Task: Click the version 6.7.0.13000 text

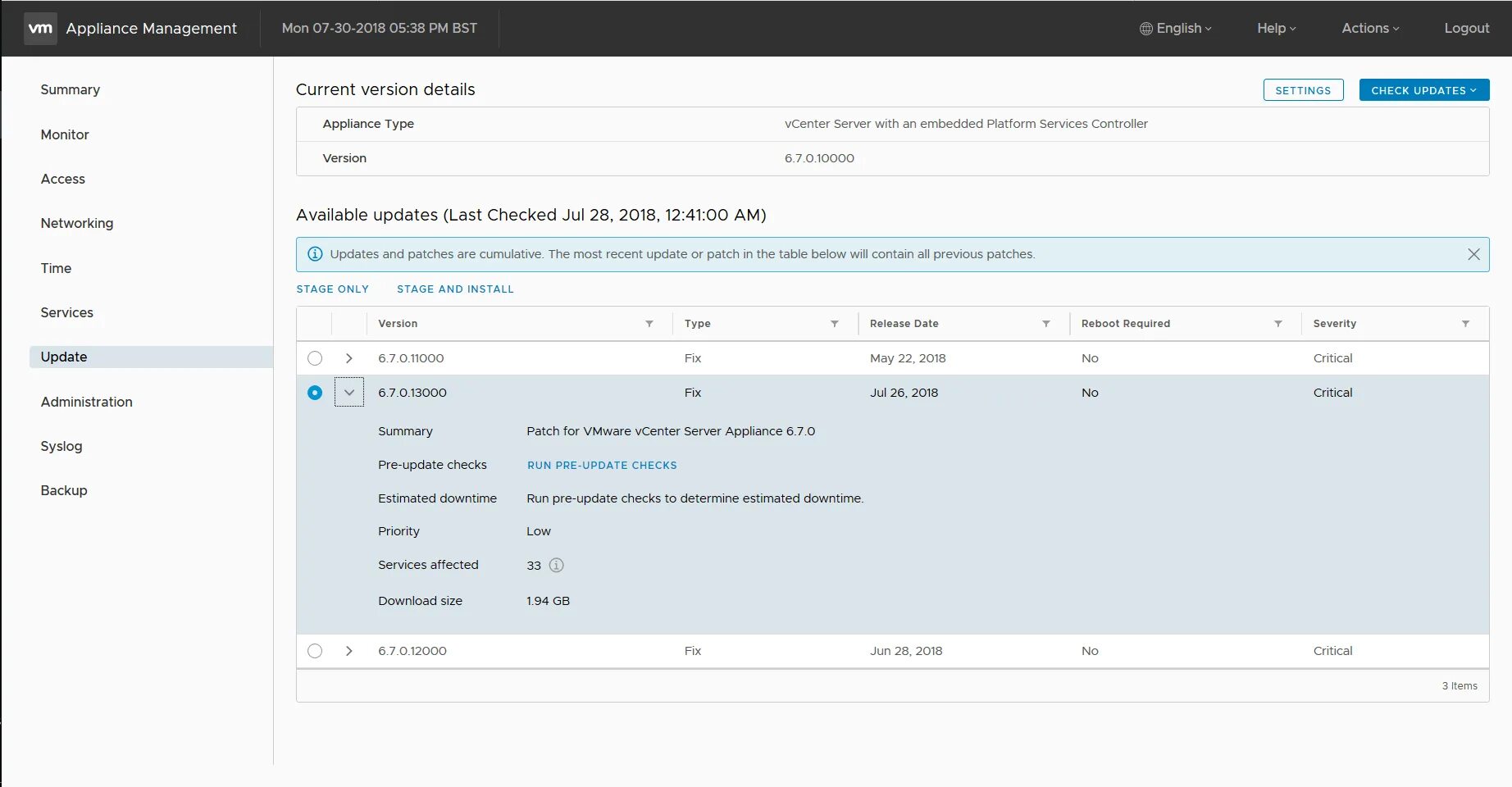Action: click(x=412, y=393)
